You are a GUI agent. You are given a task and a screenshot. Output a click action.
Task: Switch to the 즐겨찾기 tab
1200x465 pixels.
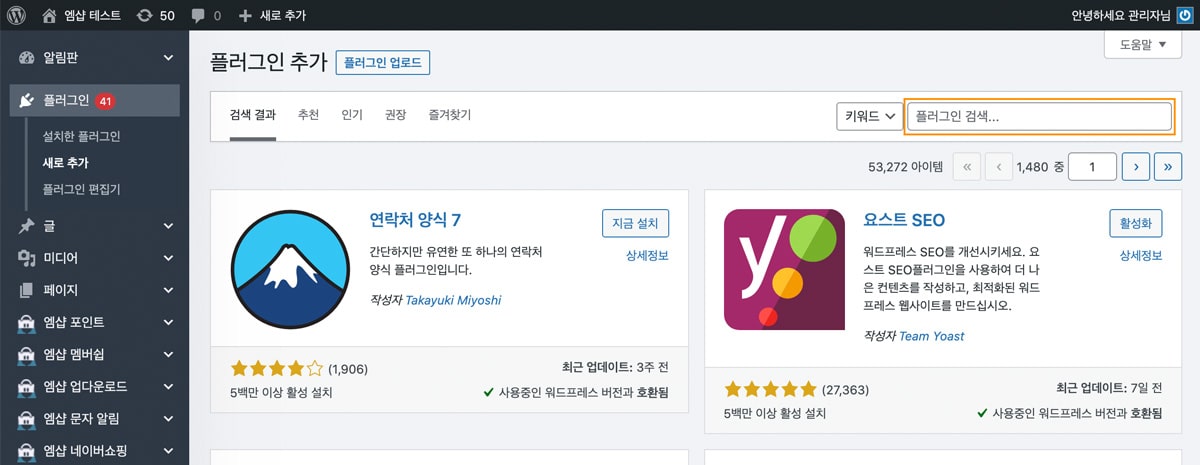pos(449,116)
